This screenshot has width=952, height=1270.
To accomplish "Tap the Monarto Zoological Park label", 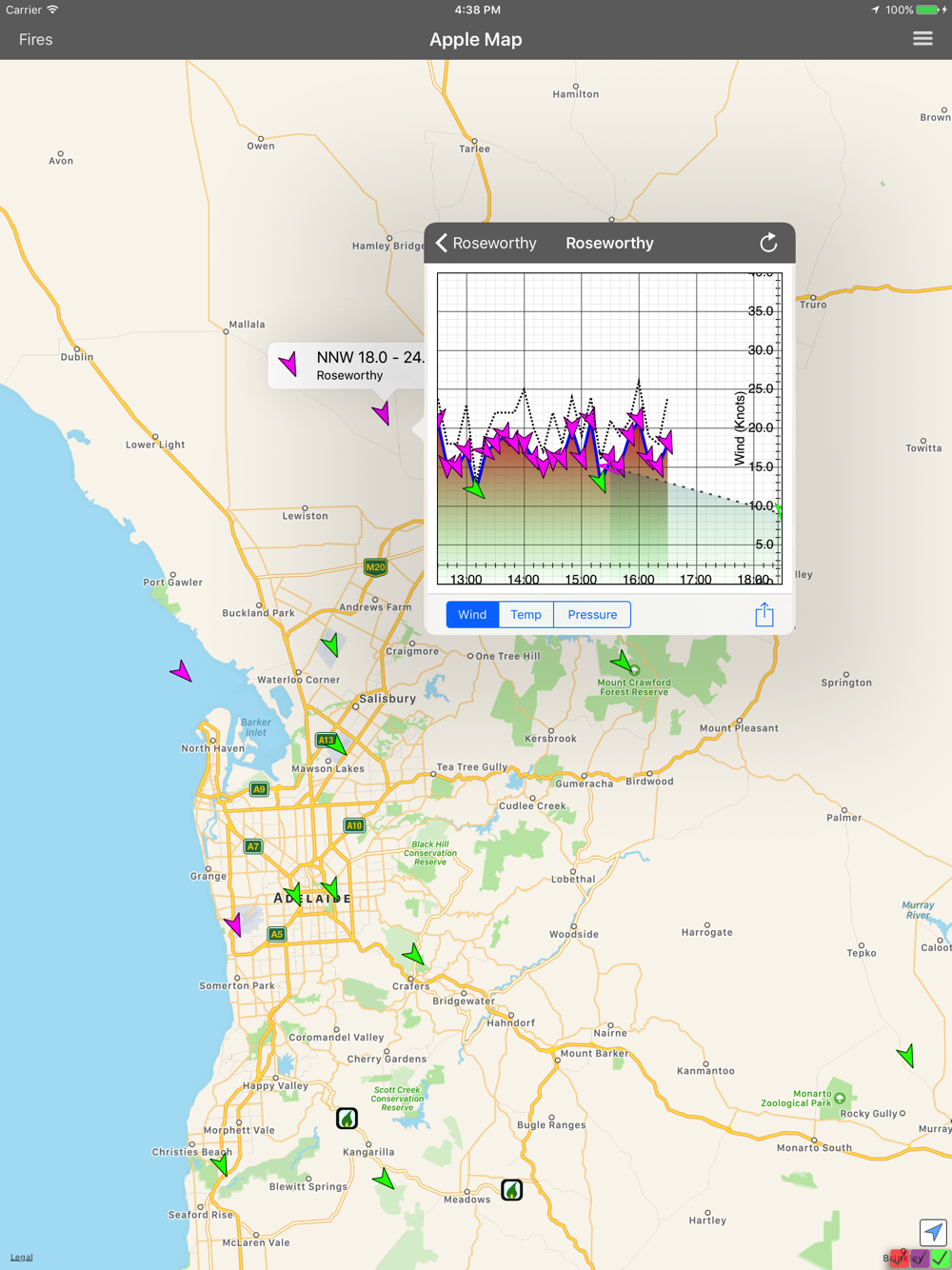I will click(x=797, y=1099).
